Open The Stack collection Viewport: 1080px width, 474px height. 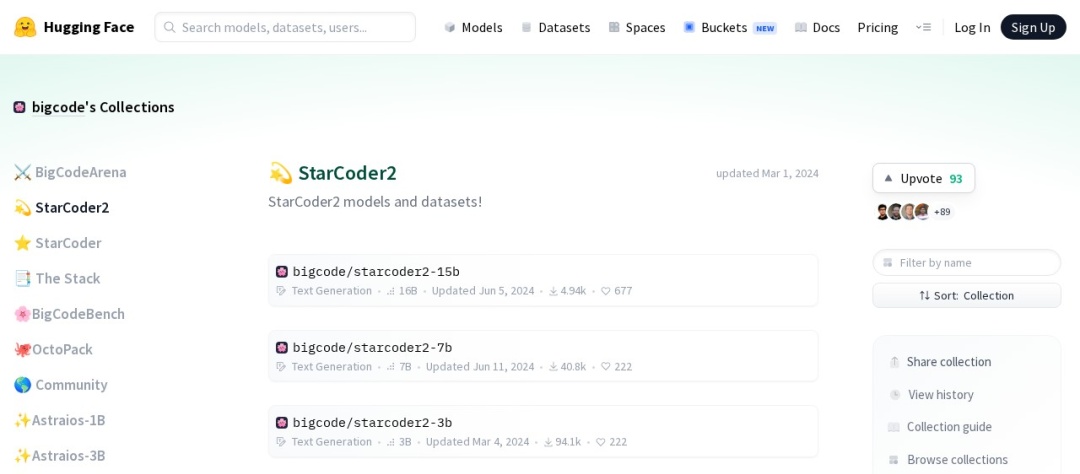tap(57, 278)
